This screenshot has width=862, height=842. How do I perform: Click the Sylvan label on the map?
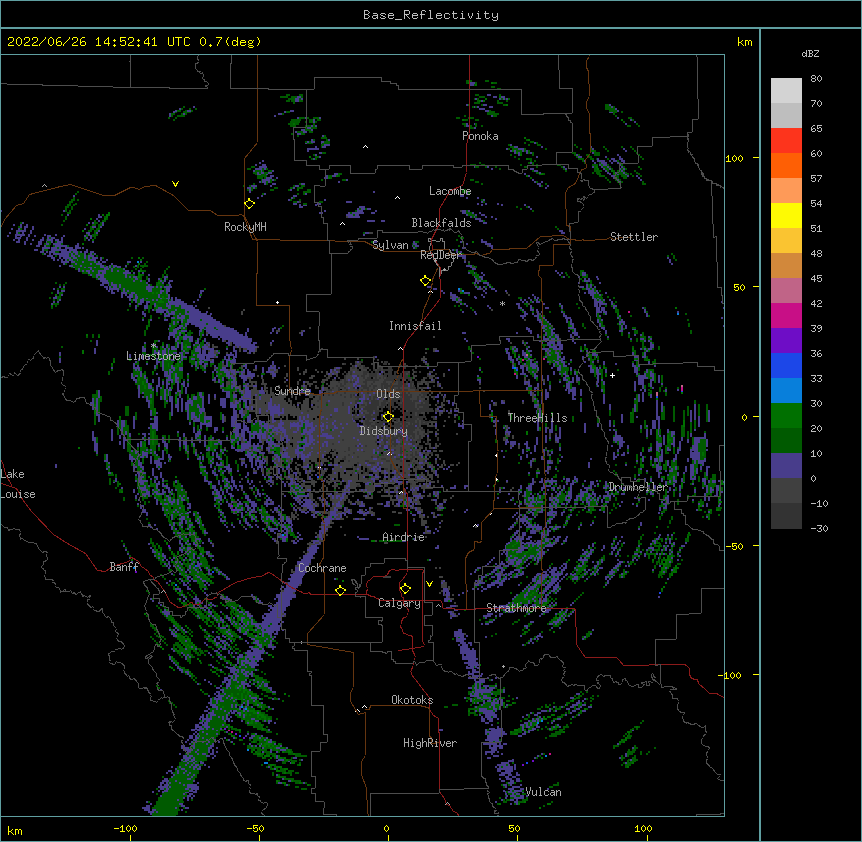(390, 245)
